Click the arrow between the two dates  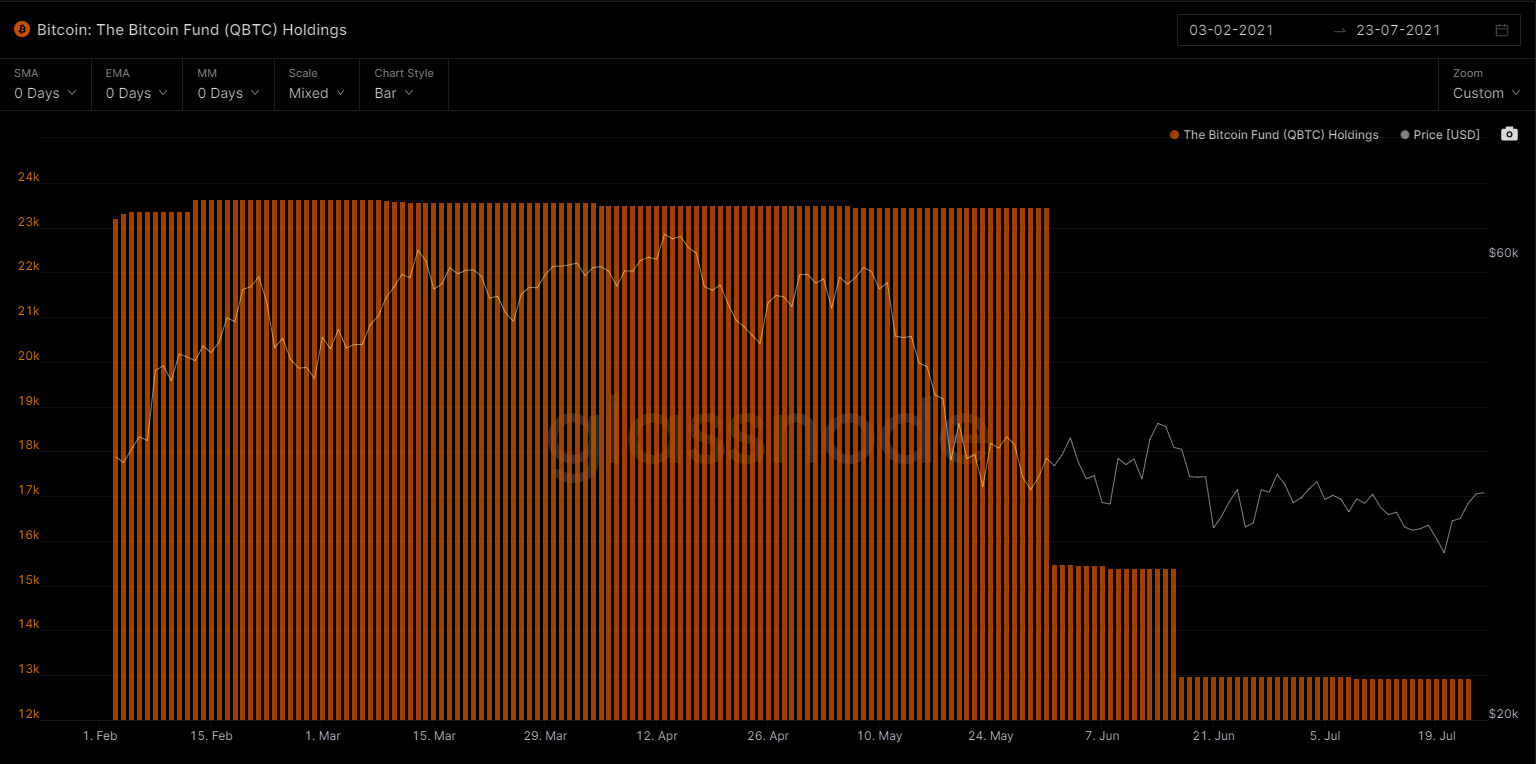click(1340, 30)
